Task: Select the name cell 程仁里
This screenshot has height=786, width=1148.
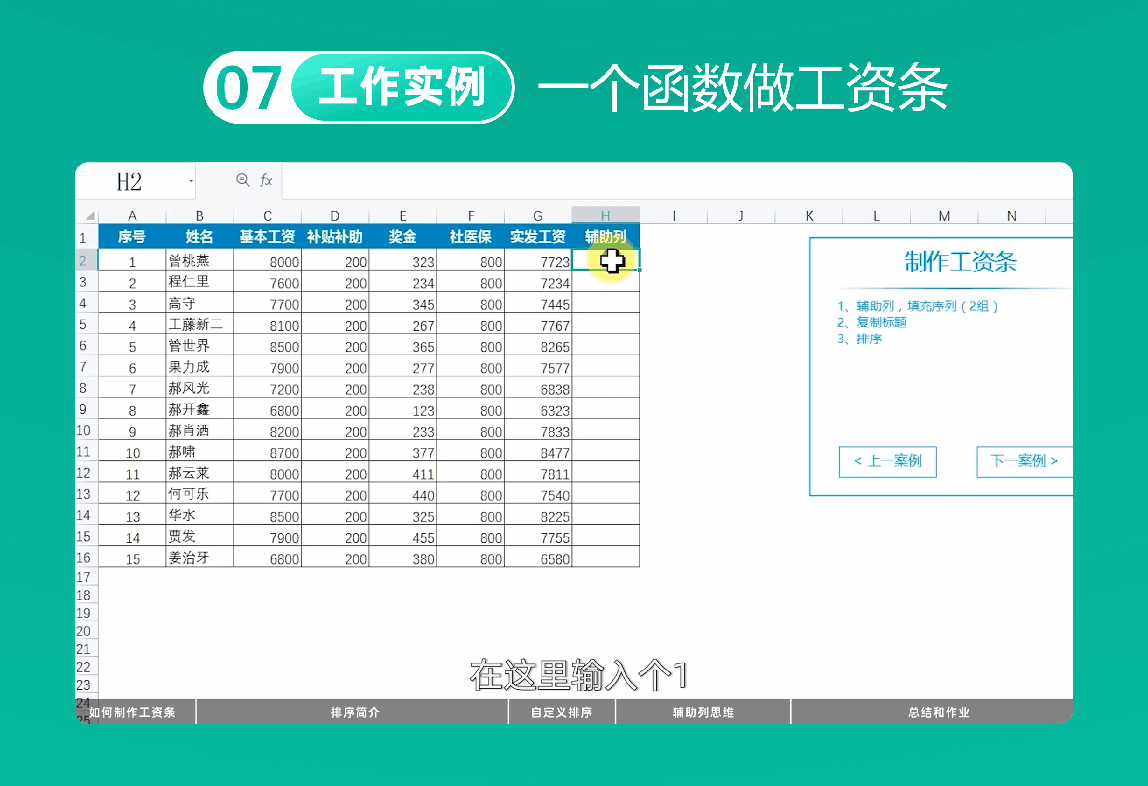Action: [199, 282]
